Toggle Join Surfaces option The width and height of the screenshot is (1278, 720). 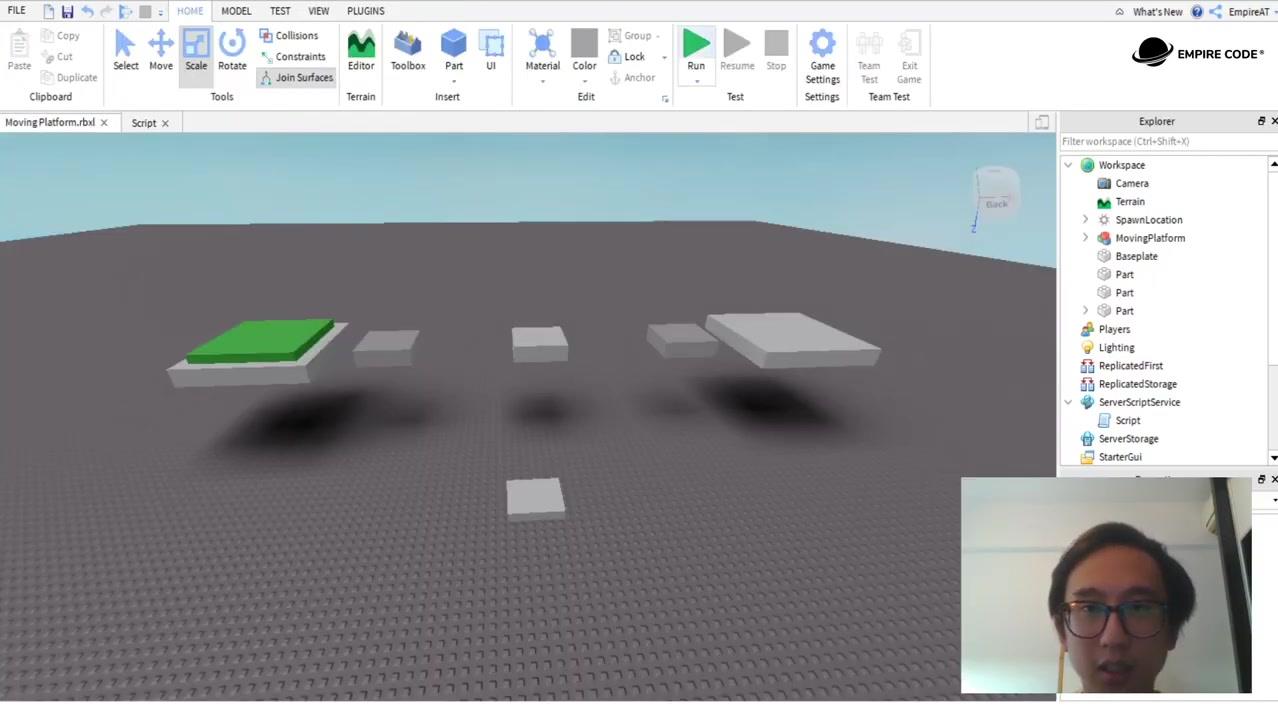(x=296, y=78)
